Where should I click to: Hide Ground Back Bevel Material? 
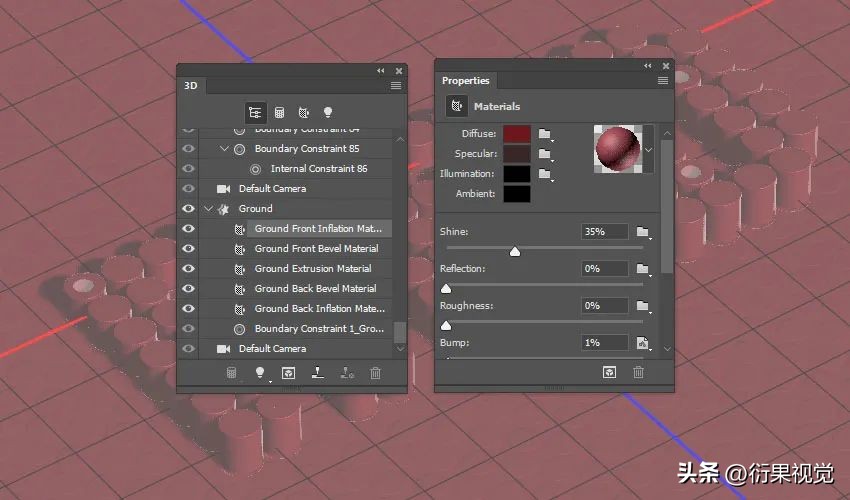[x=188, y=289]
